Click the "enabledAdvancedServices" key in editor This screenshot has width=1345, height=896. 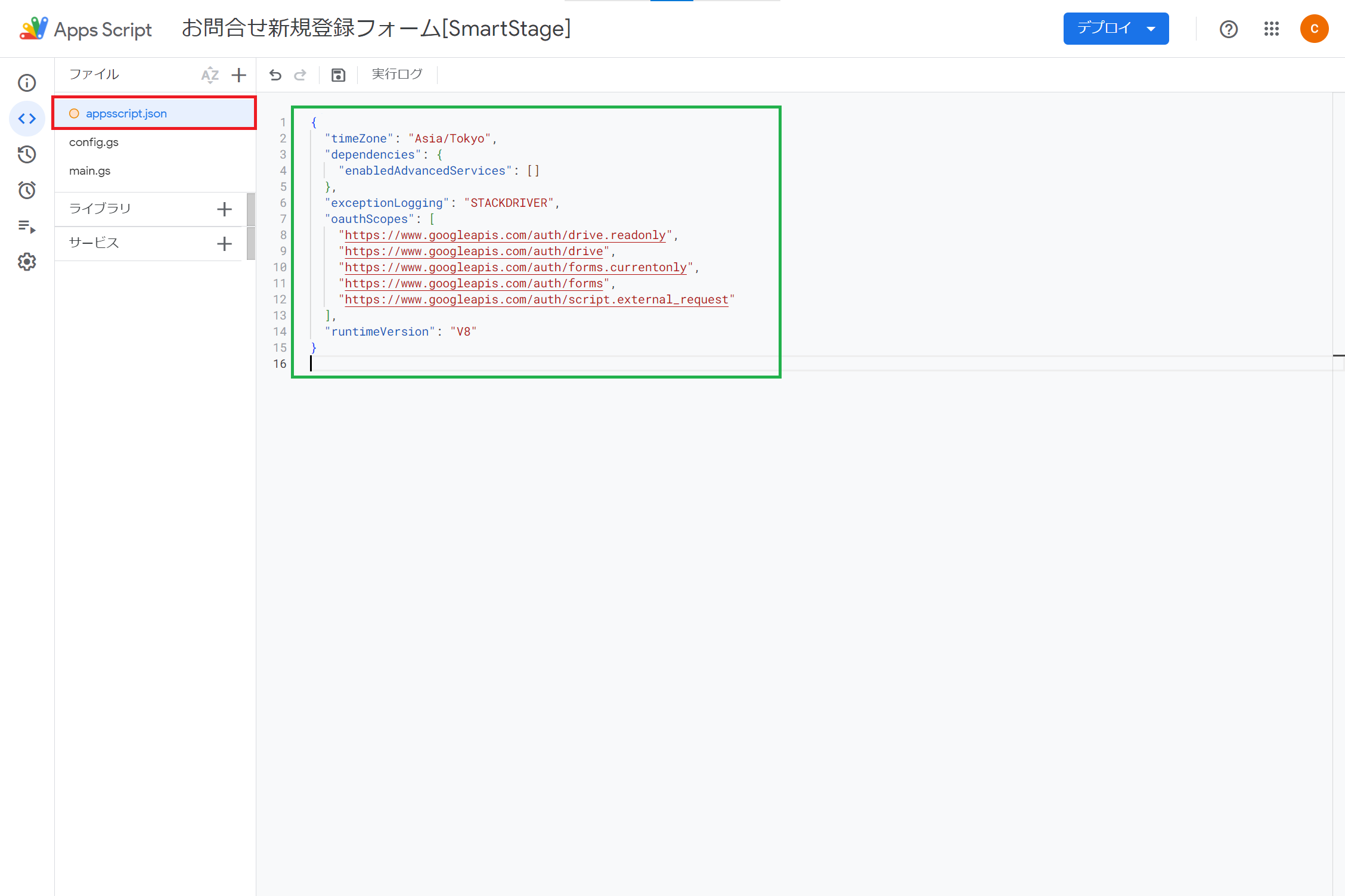click(x=425, y=170)
